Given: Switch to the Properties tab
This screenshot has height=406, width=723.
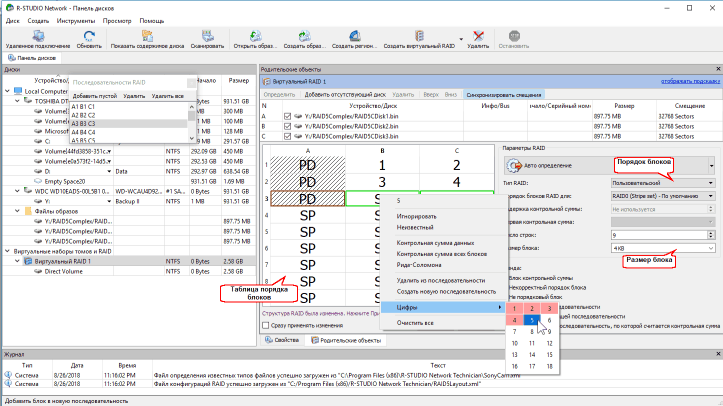Looking at the screenshot, I should coord(282,340).
